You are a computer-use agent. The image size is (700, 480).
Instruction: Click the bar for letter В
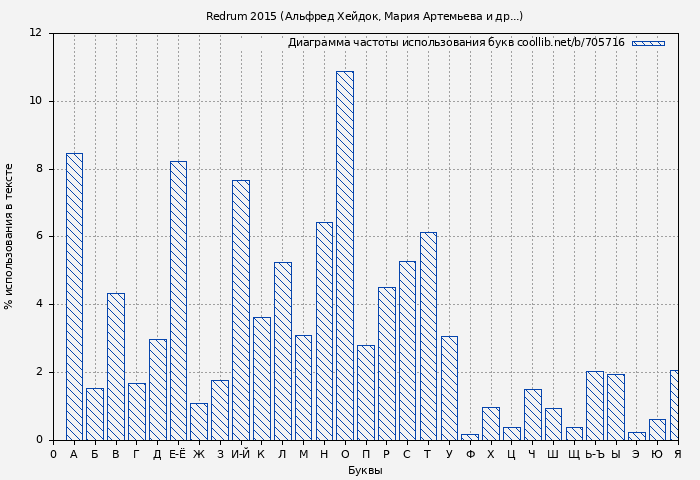(x=116, y=366)
